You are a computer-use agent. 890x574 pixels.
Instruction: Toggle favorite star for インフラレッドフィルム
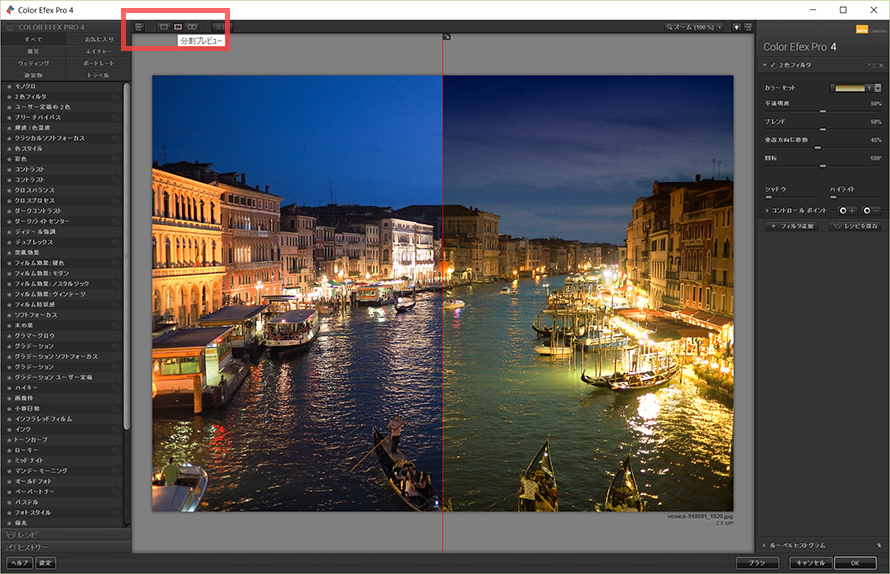[x=9, y=418]
